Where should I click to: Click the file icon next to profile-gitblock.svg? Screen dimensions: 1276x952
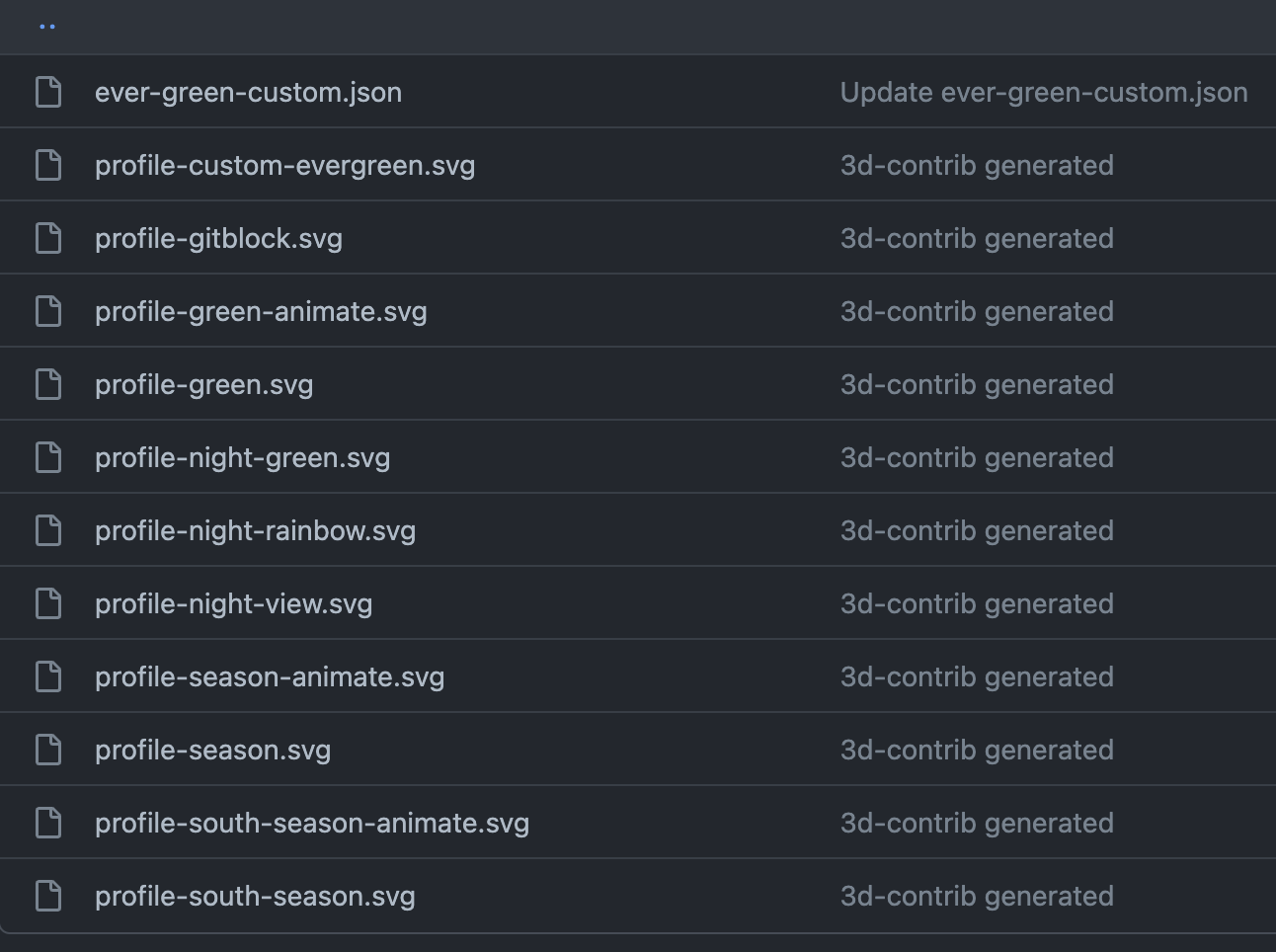pyautogui.click(x=48, y=237)
